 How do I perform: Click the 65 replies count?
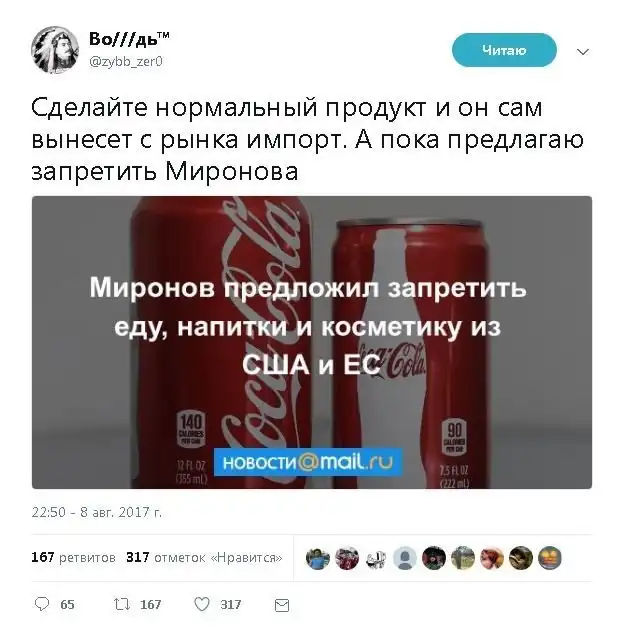pyautogui.click(x=68, y=604)
